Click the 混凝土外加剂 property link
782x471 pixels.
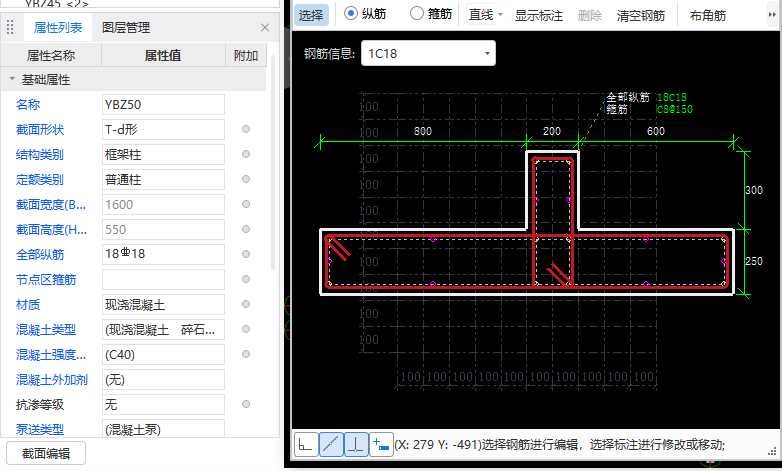(52, 380)
